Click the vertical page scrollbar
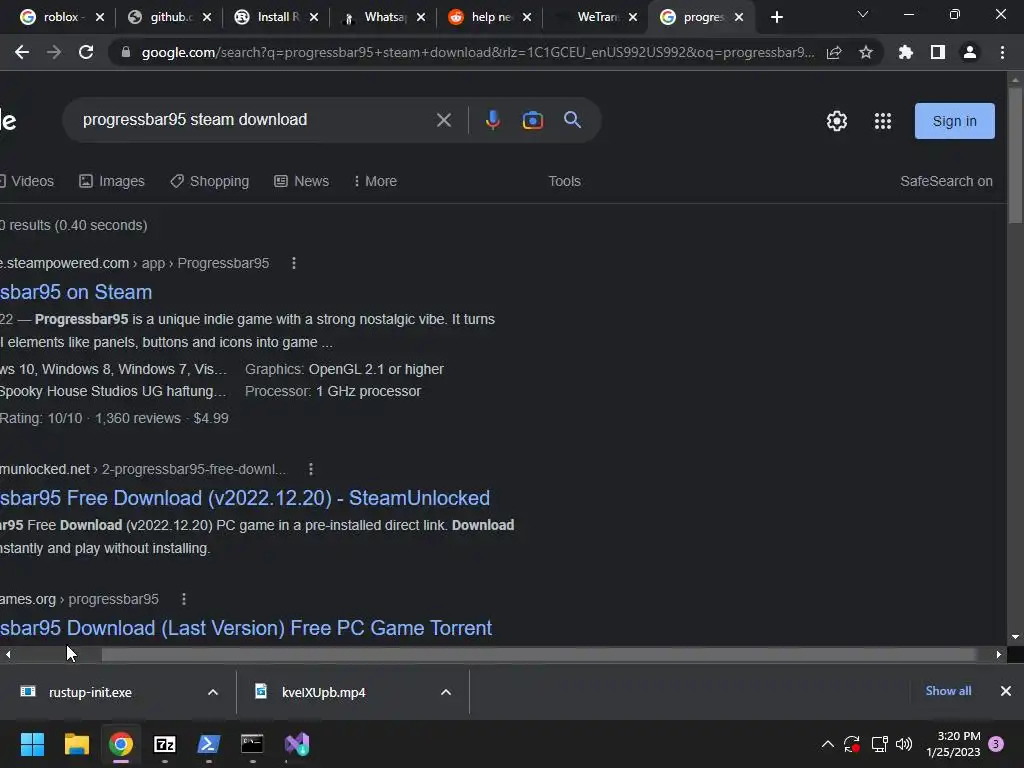Screen dimensions: 1024x768 [x=1015, y=155]
